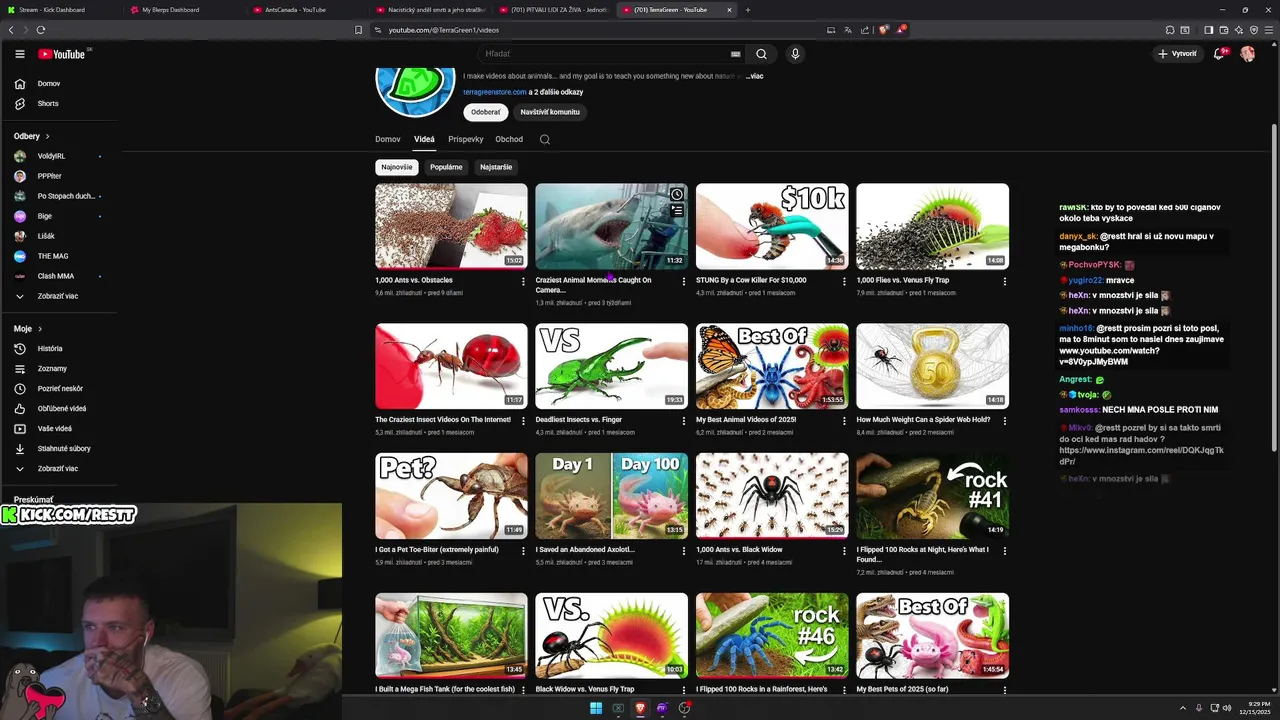Open YouTube notifications bell

coord(1219,54)
